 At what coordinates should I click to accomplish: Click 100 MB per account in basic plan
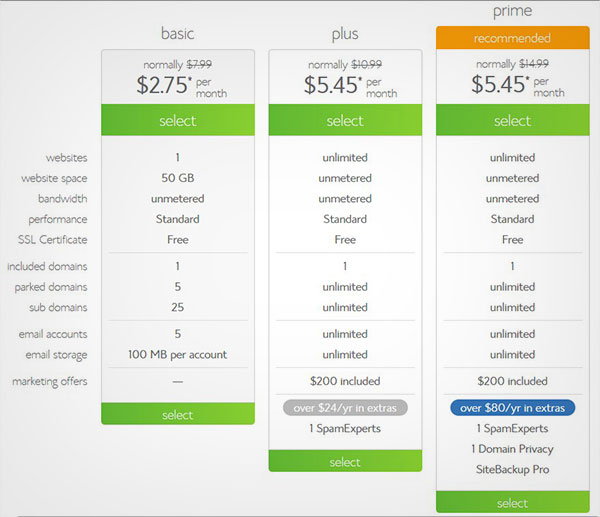tap(178, 354)
